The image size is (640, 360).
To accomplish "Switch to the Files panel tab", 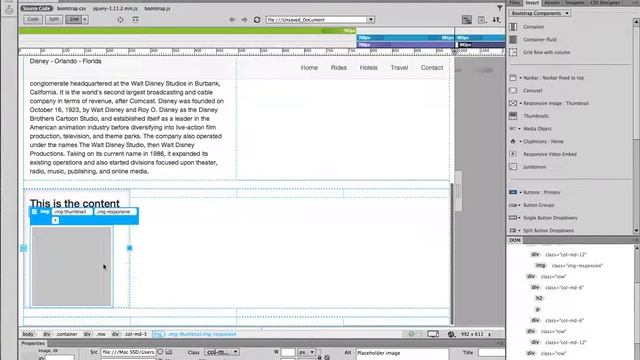I will coord(514,3).
